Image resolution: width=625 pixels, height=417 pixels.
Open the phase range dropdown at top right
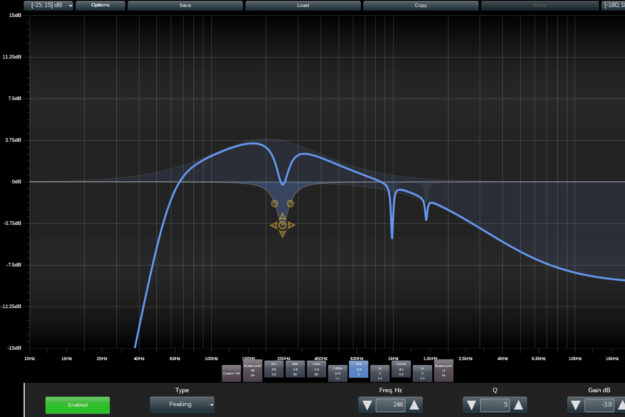(x=612, y=5)
